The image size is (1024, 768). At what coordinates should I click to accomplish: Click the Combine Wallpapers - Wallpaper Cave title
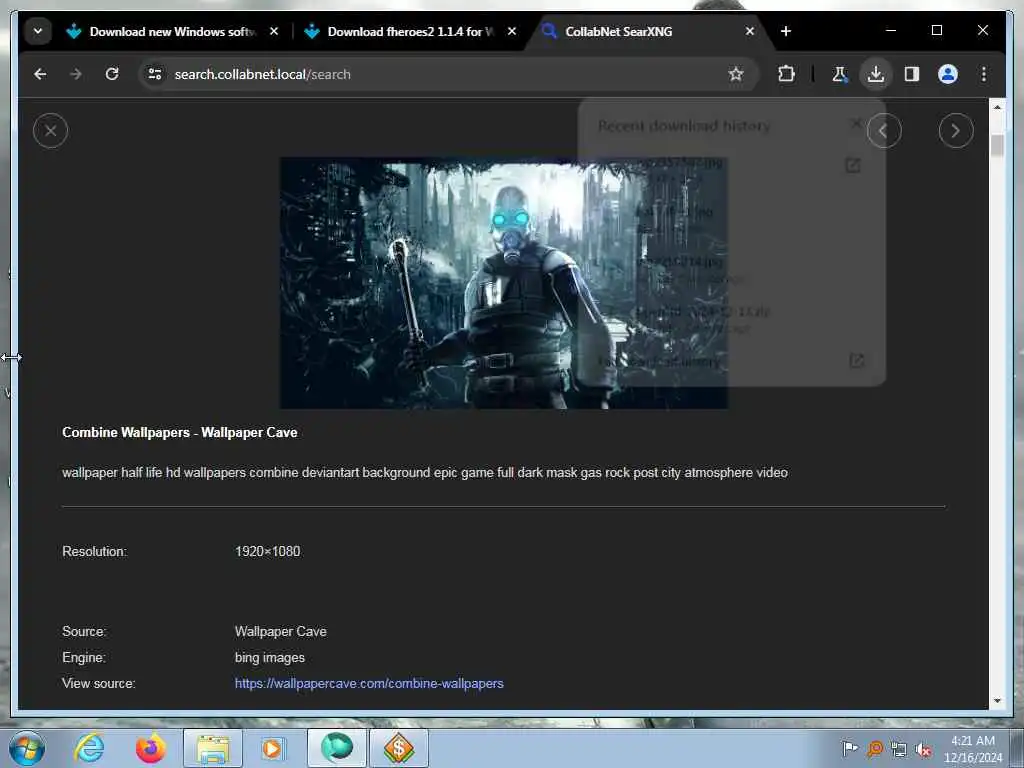tap(180, 432)
